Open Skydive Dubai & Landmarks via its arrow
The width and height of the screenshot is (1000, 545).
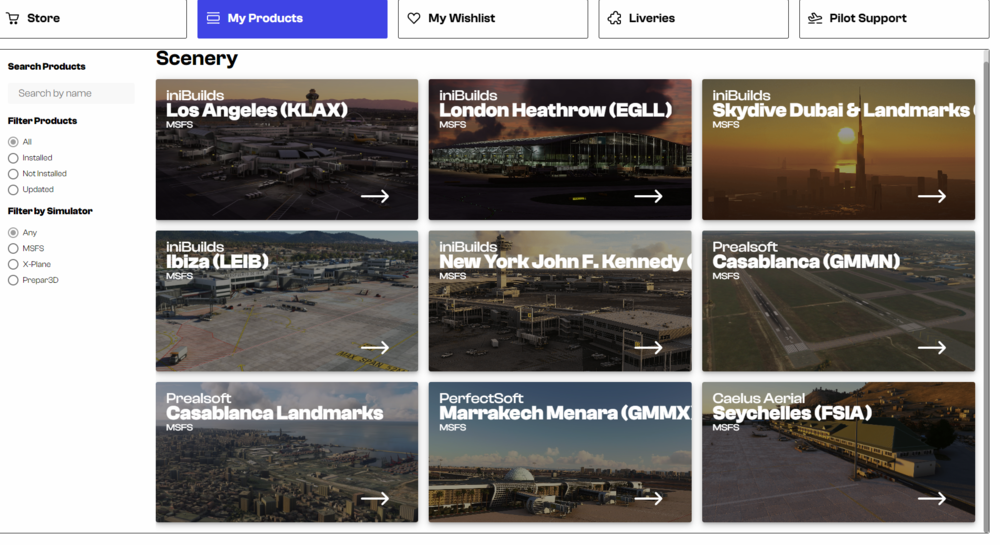pos(931,196)
